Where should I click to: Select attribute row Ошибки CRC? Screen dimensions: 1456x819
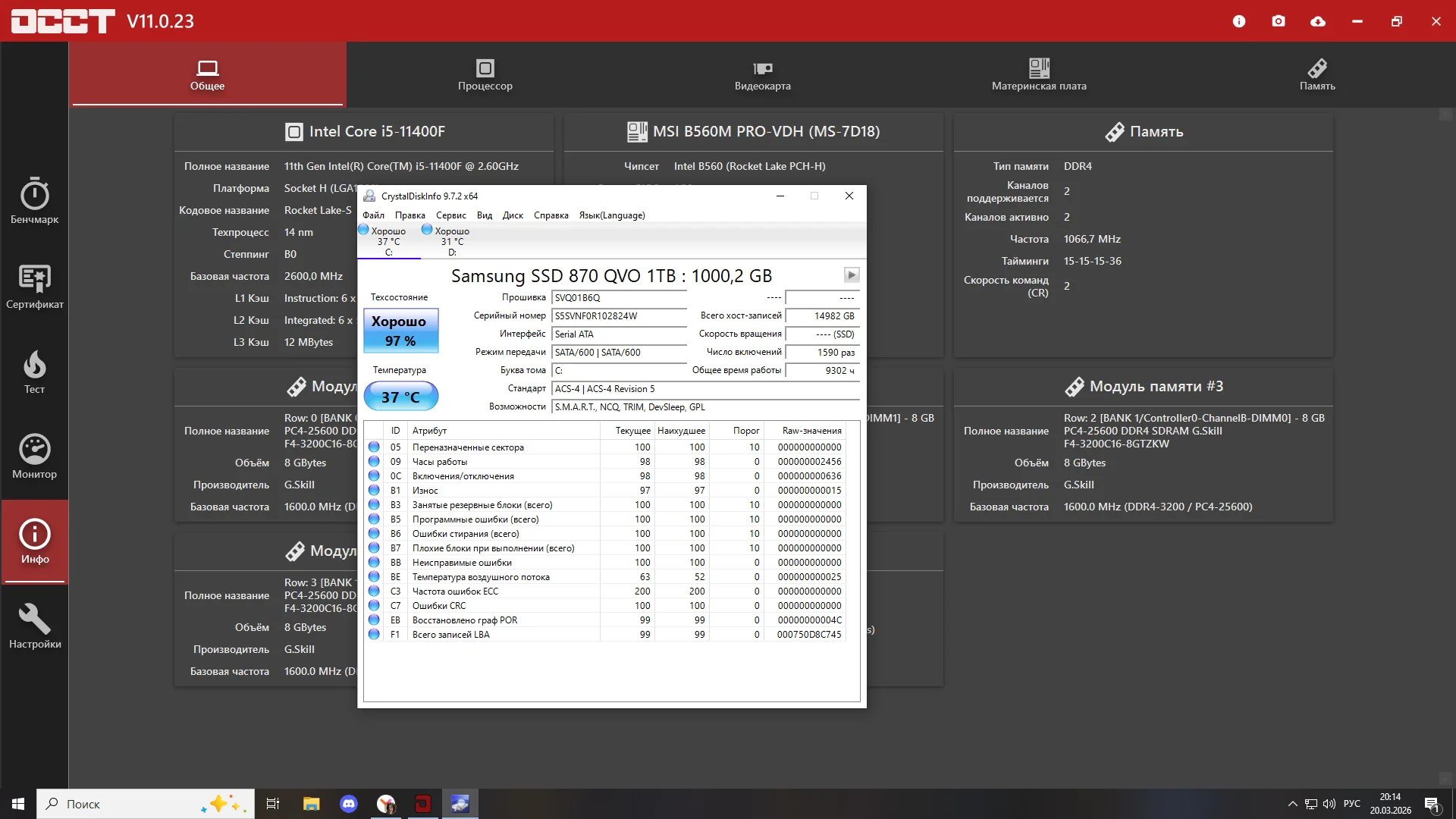pos(605,606)
